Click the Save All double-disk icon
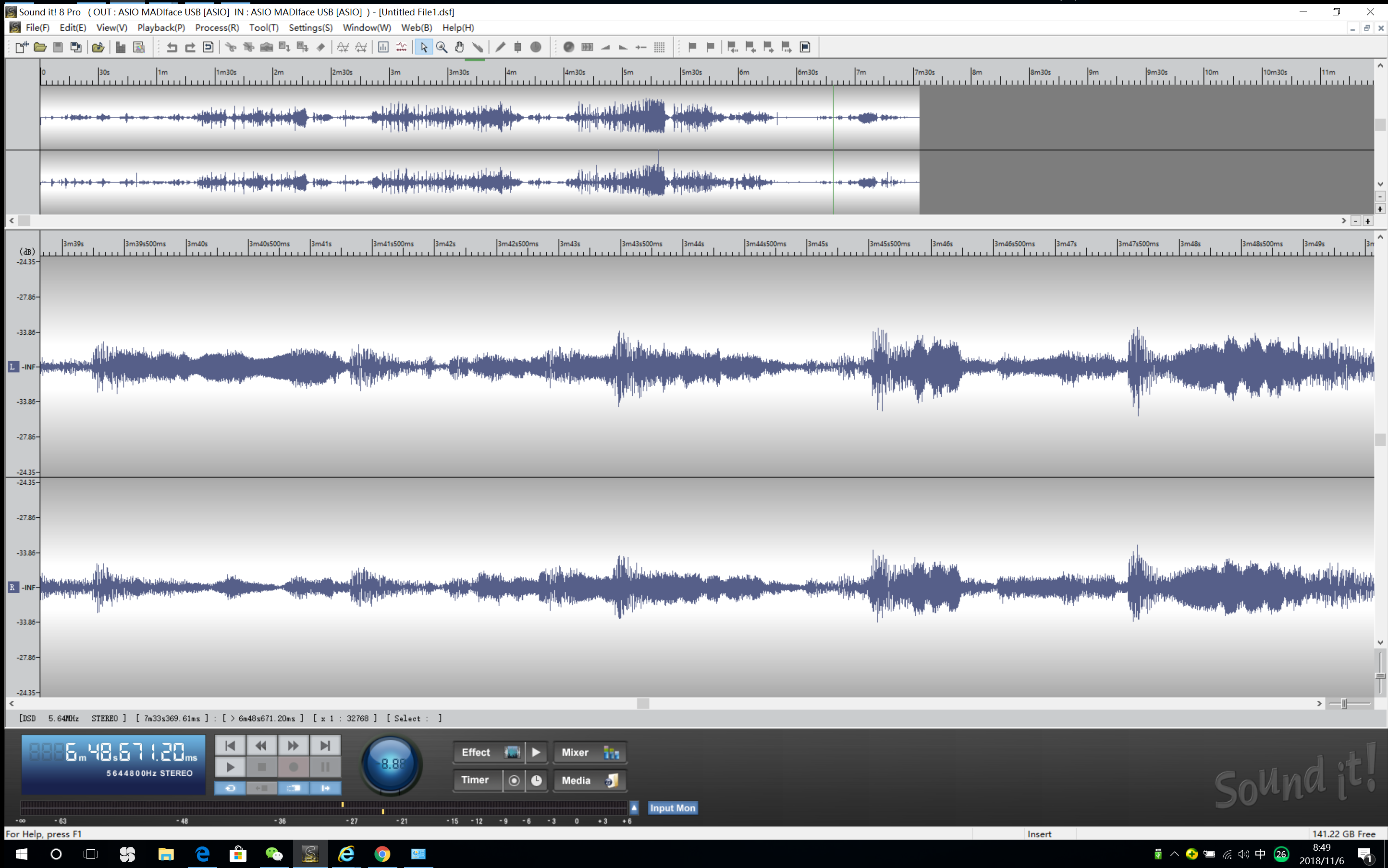This screenshot has width=1388, height=868. tap(76, 47)
